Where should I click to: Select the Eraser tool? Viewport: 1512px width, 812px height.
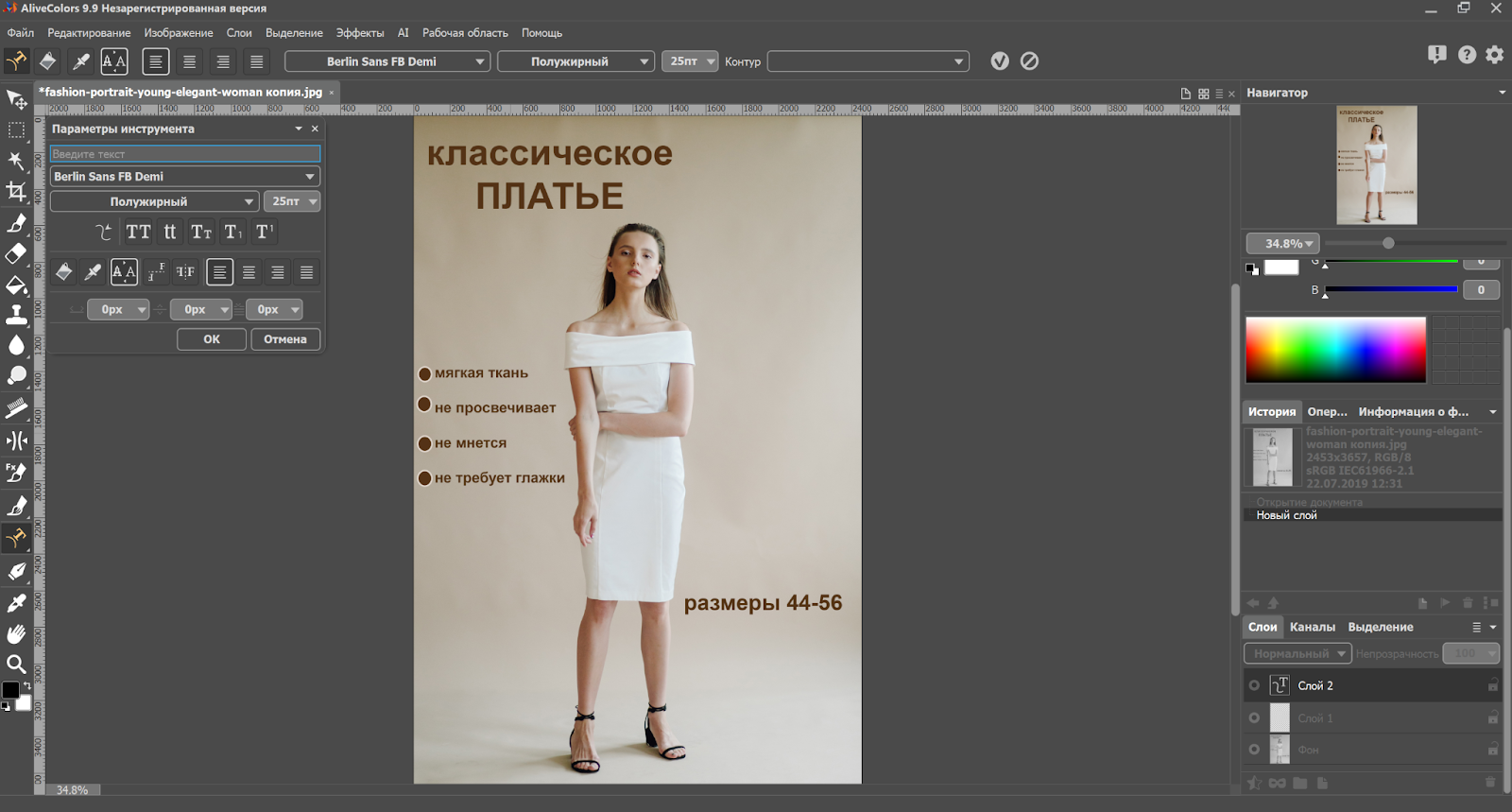[x=16, y=253]
